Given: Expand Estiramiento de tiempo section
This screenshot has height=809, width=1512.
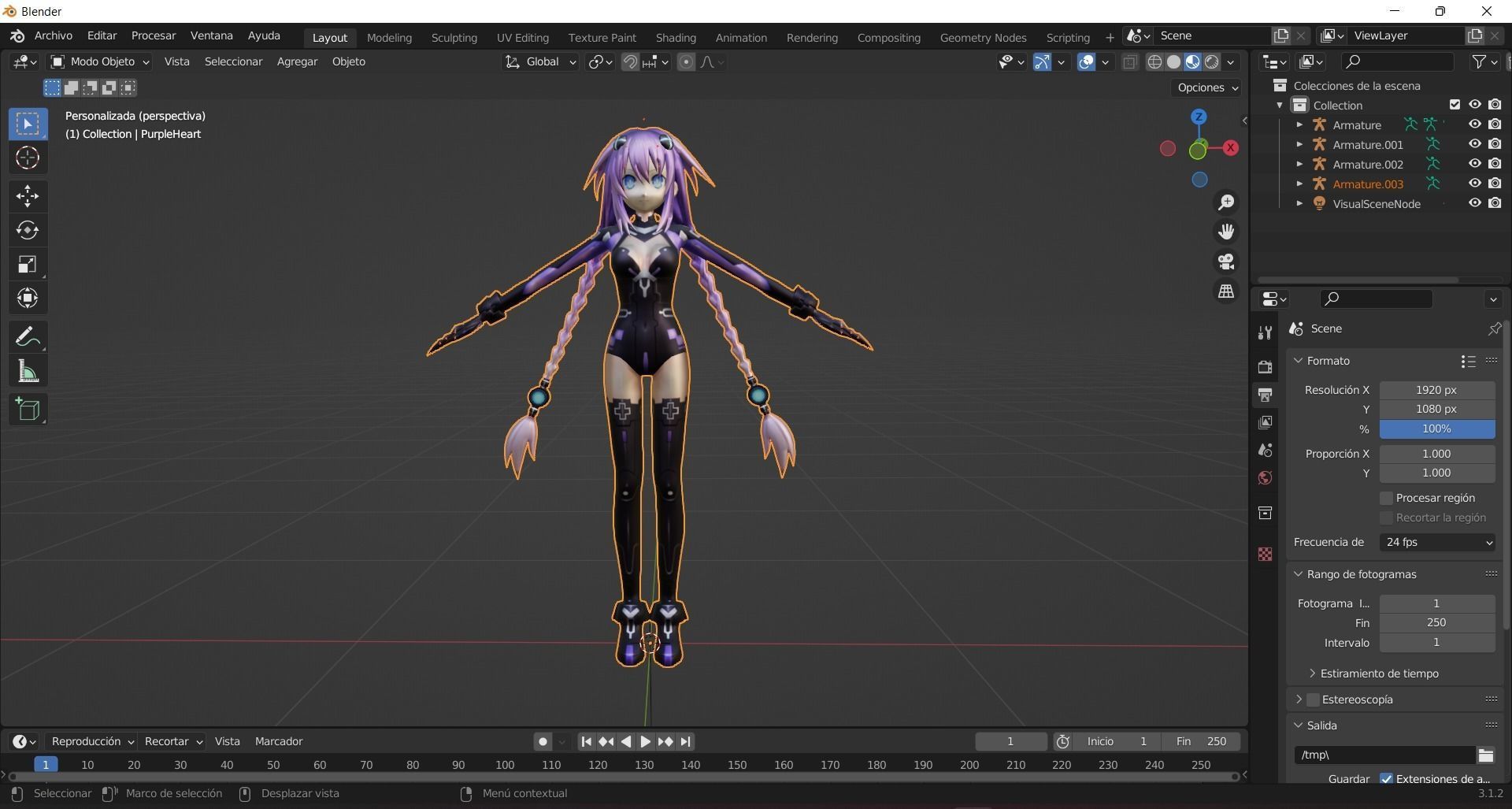Looking at the screenshot, I should tap(1312, 674).
